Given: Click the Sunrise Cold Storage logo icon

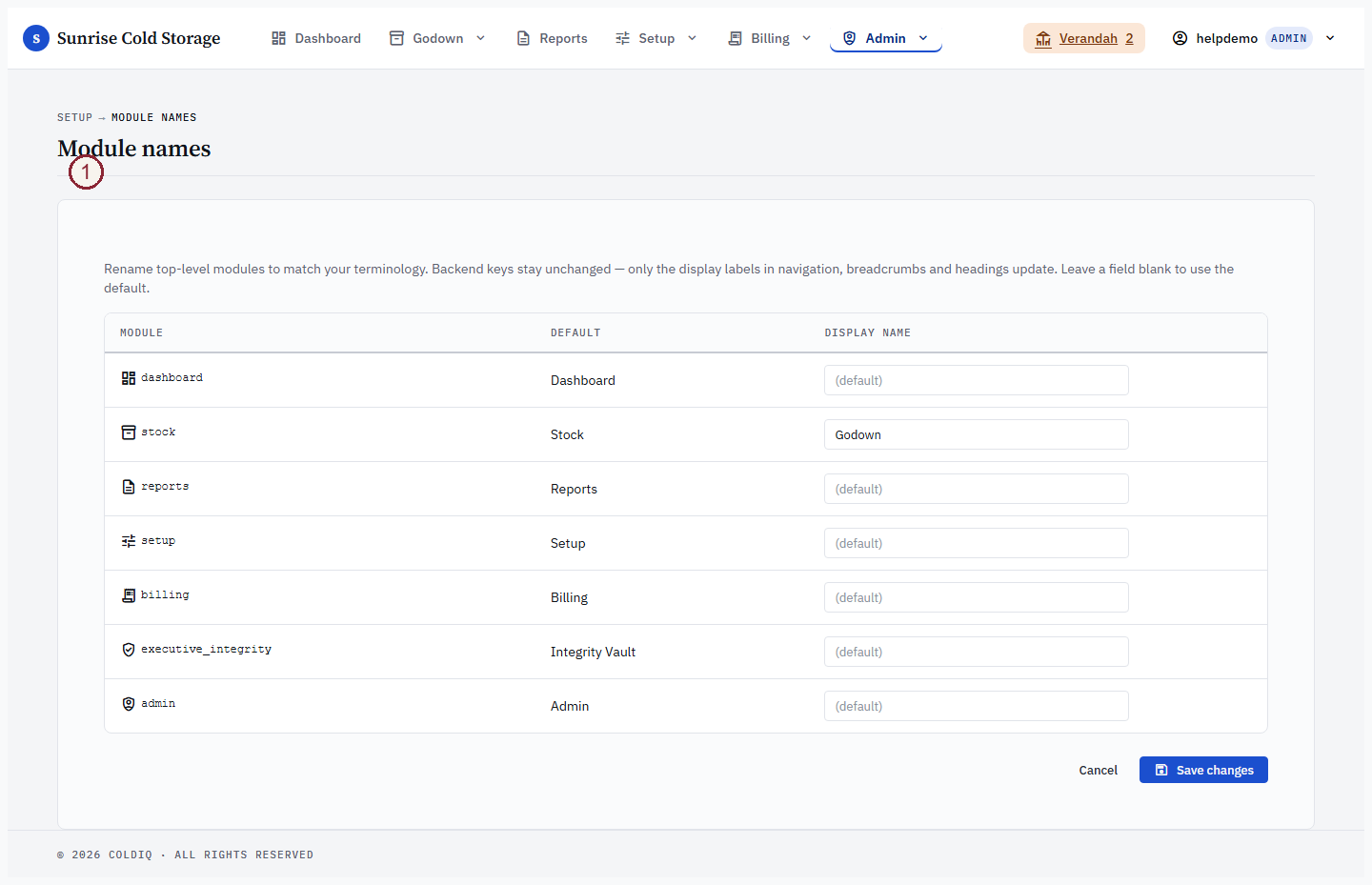Looking at the screenshot, I should tap(36, 38).
